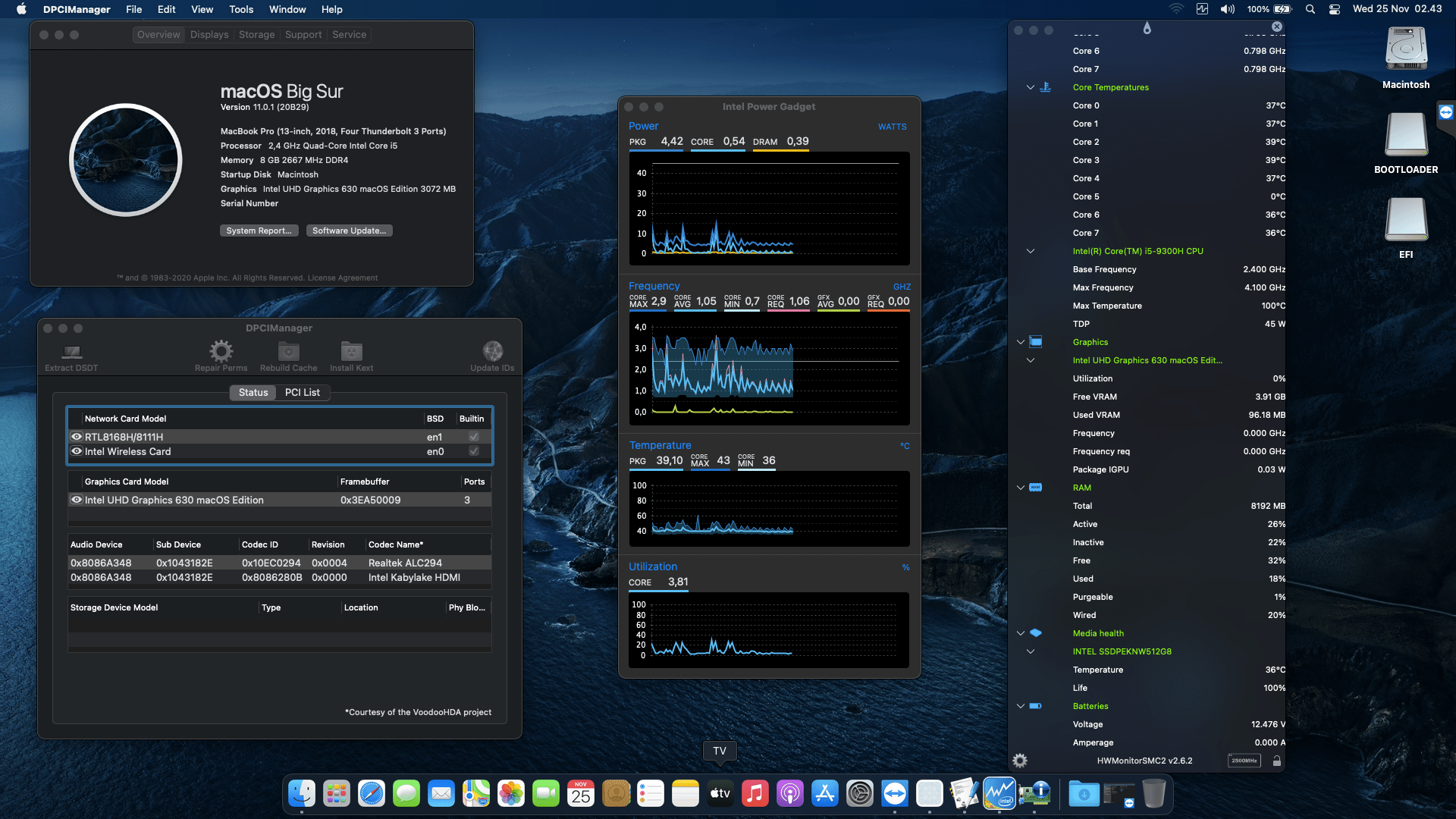Image resolution: width=1456 pixels, height=819 pixels.
Task: Open Rebuild Cache in DPCIManager
Action: point(288,352)
